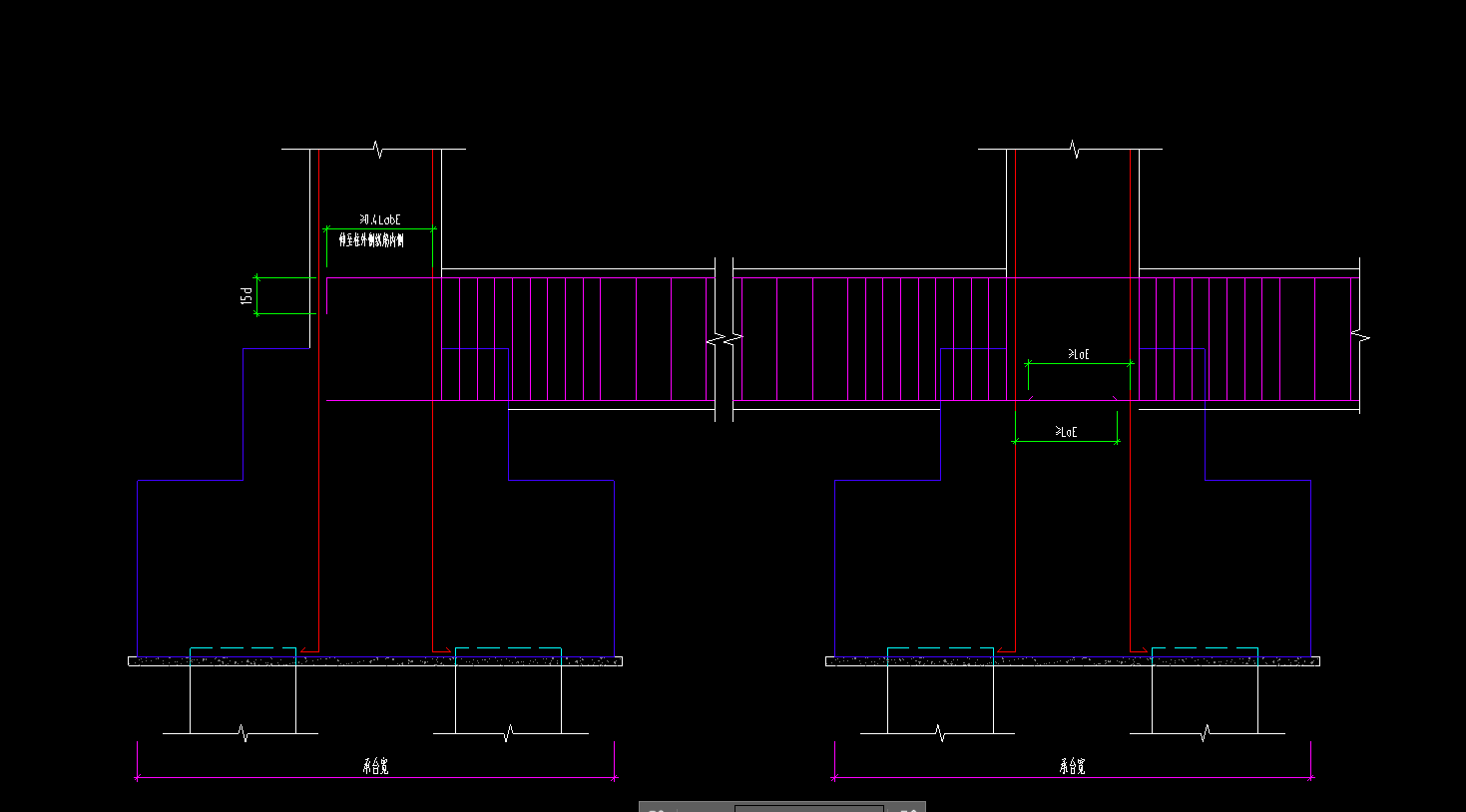1466x812 pixels.
Task: Select the lower '≥LaE' dimension label
Action: coord(1066,432)
